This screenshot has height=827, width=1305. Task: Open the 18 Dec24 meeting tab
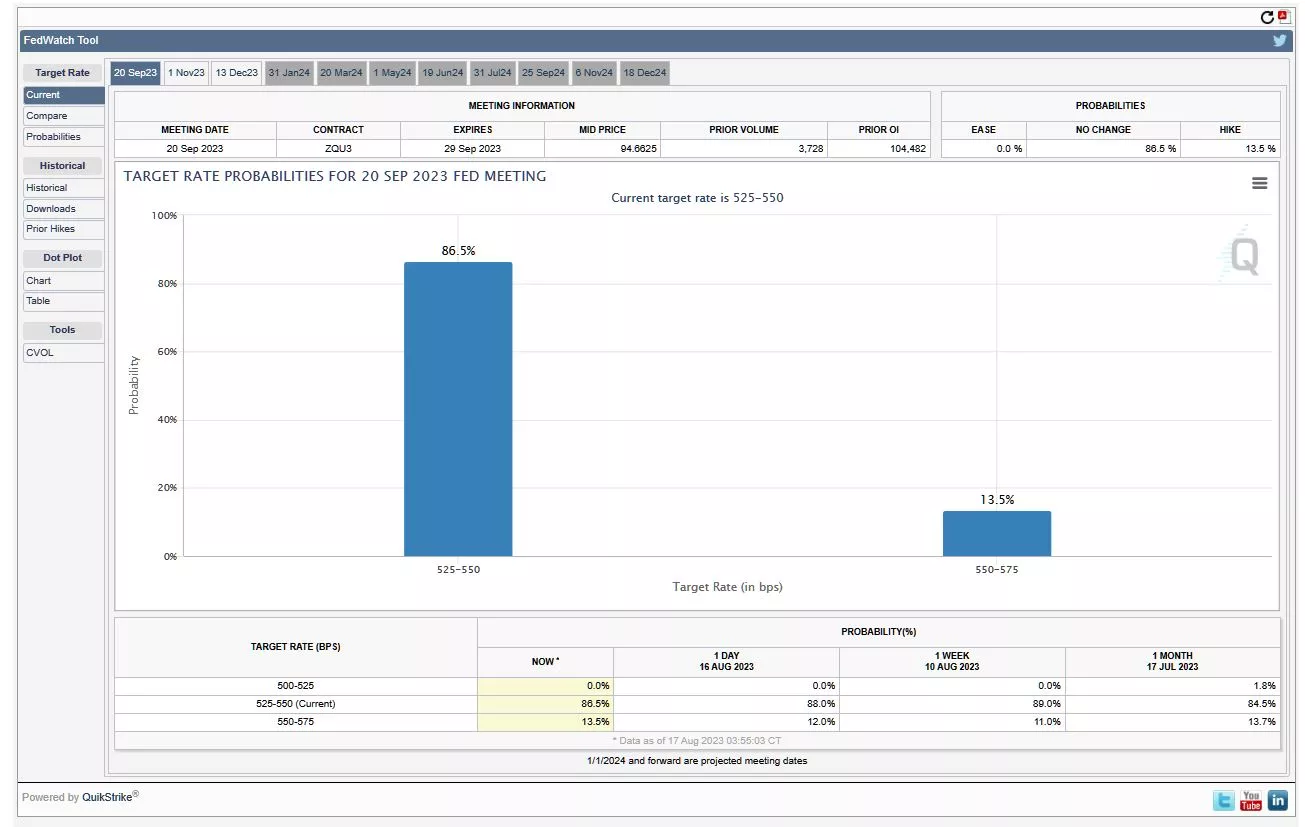point(645,73)
